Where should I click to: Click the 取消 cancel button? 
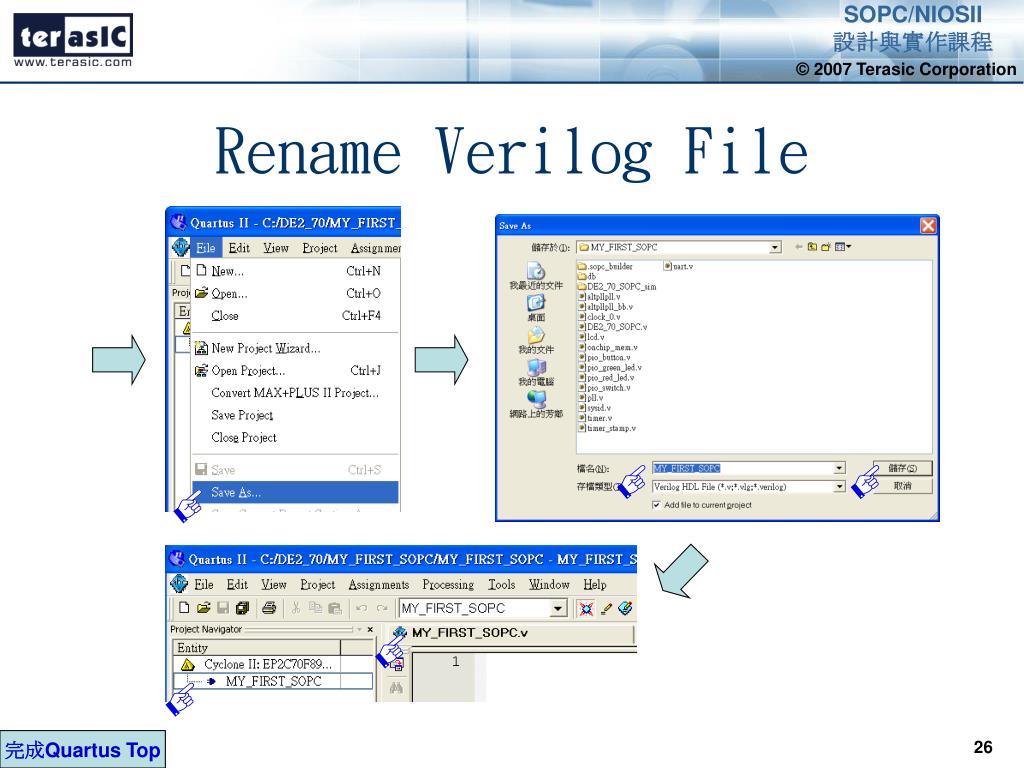[903, 486]
